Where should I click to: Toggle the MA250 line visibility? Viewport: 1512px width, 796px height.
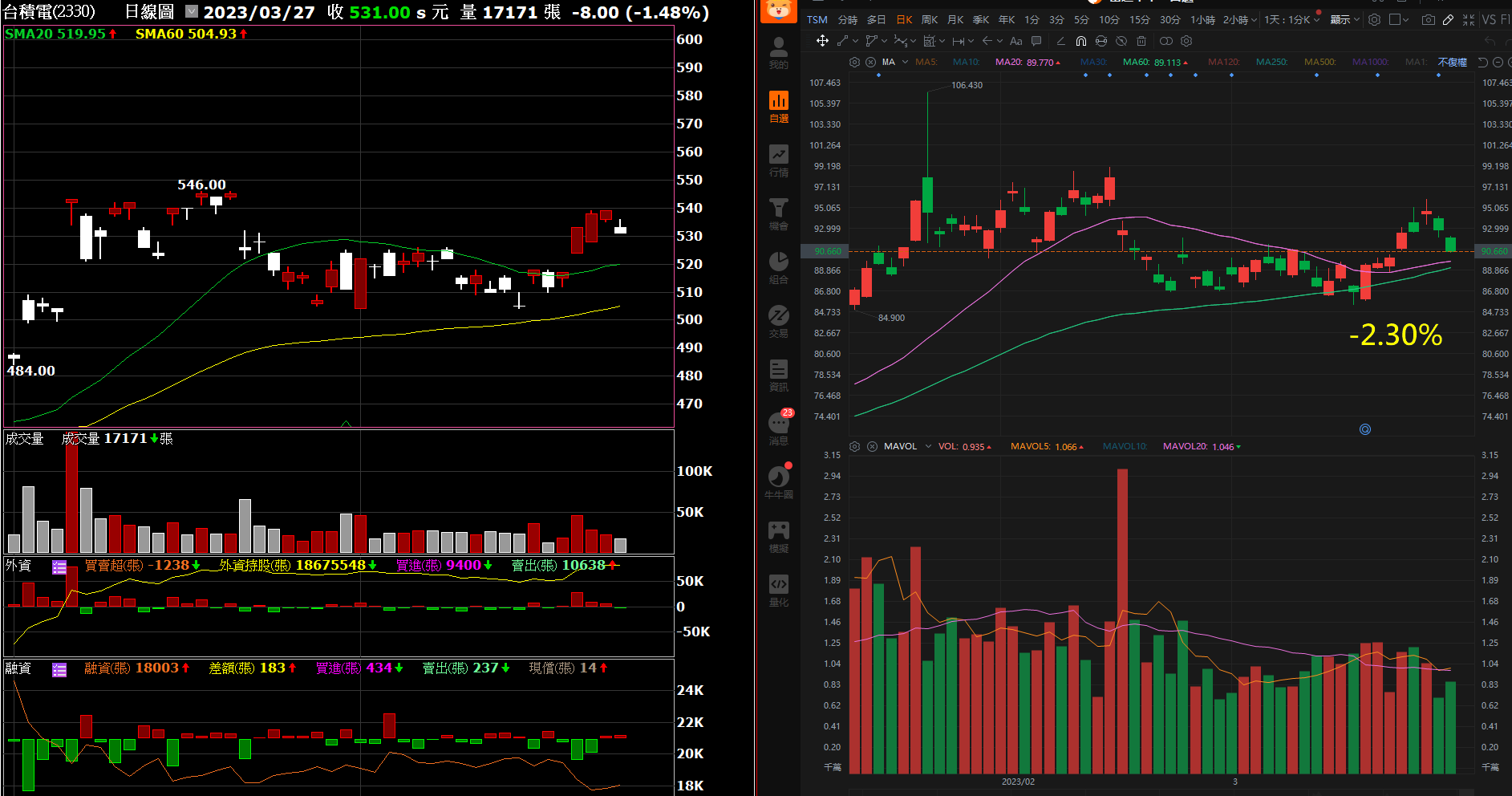click(x=1272, y=62)
